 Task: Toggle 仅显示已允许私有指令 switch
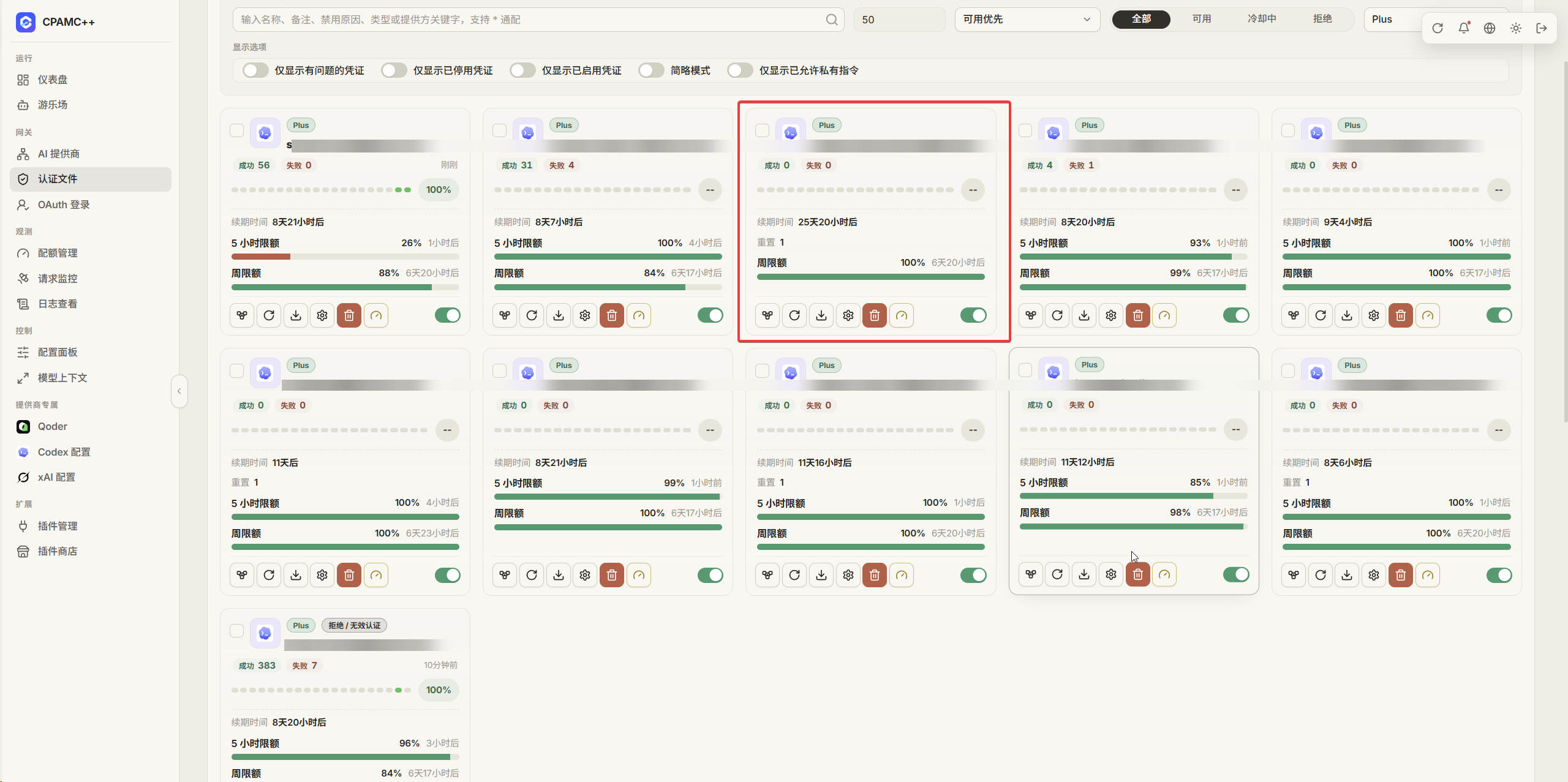point(740,70)
